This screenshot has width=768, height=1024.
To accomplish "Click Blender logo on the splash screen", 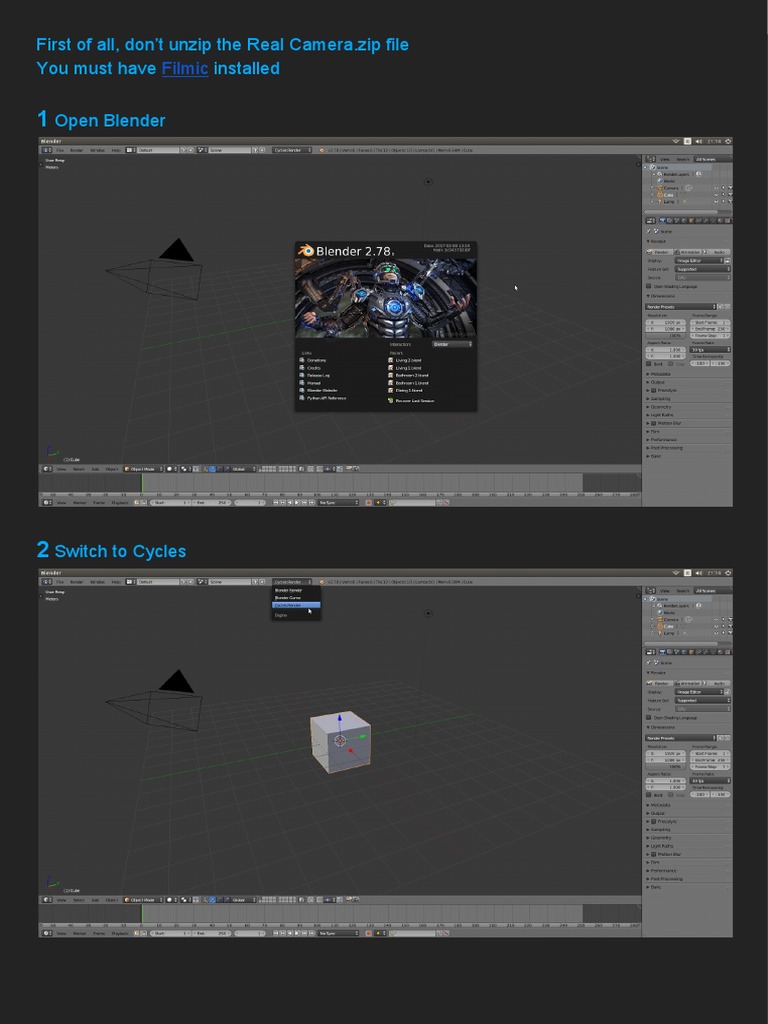I will click(x=306, y=251).
